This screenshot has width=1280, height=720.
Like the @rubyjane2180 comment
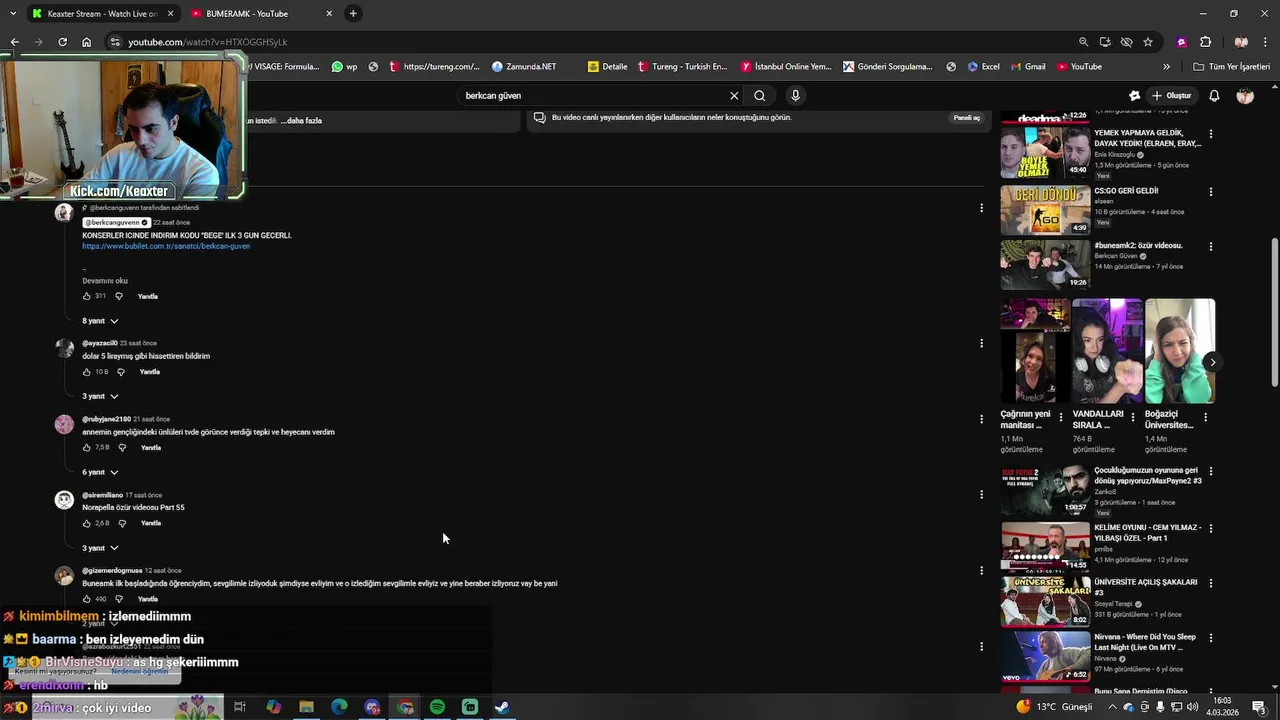point(87,447)
